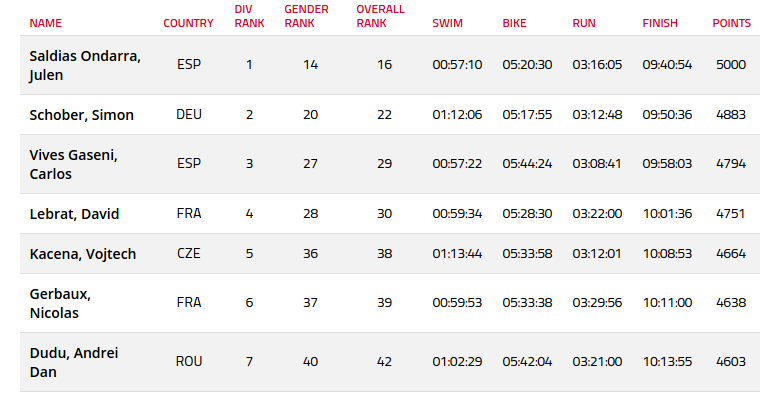Sort results by BIKE time header
Screen dimensions: 766x395
click(x=514, y=23)
